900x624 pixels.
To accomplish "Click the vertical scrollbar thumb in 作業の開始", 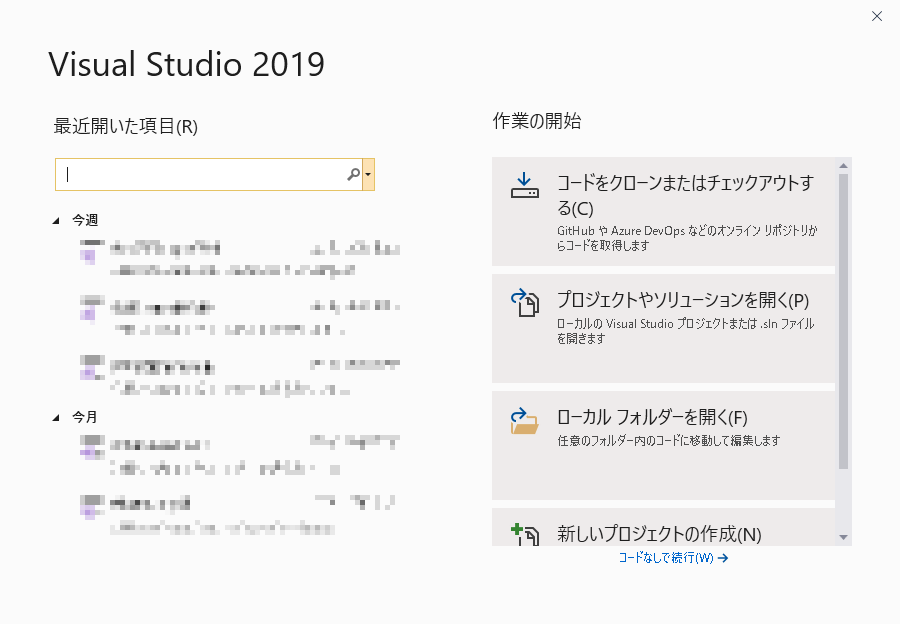I will (x=843, y=321).
